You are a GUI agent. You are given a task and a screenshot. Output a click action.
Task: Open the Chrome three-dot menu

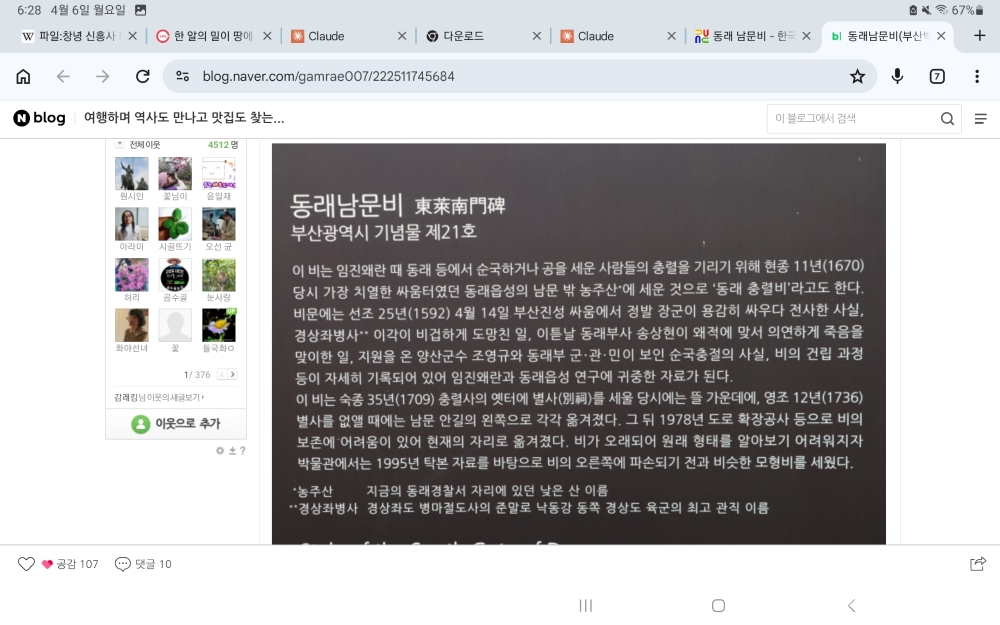pos(977,76)
